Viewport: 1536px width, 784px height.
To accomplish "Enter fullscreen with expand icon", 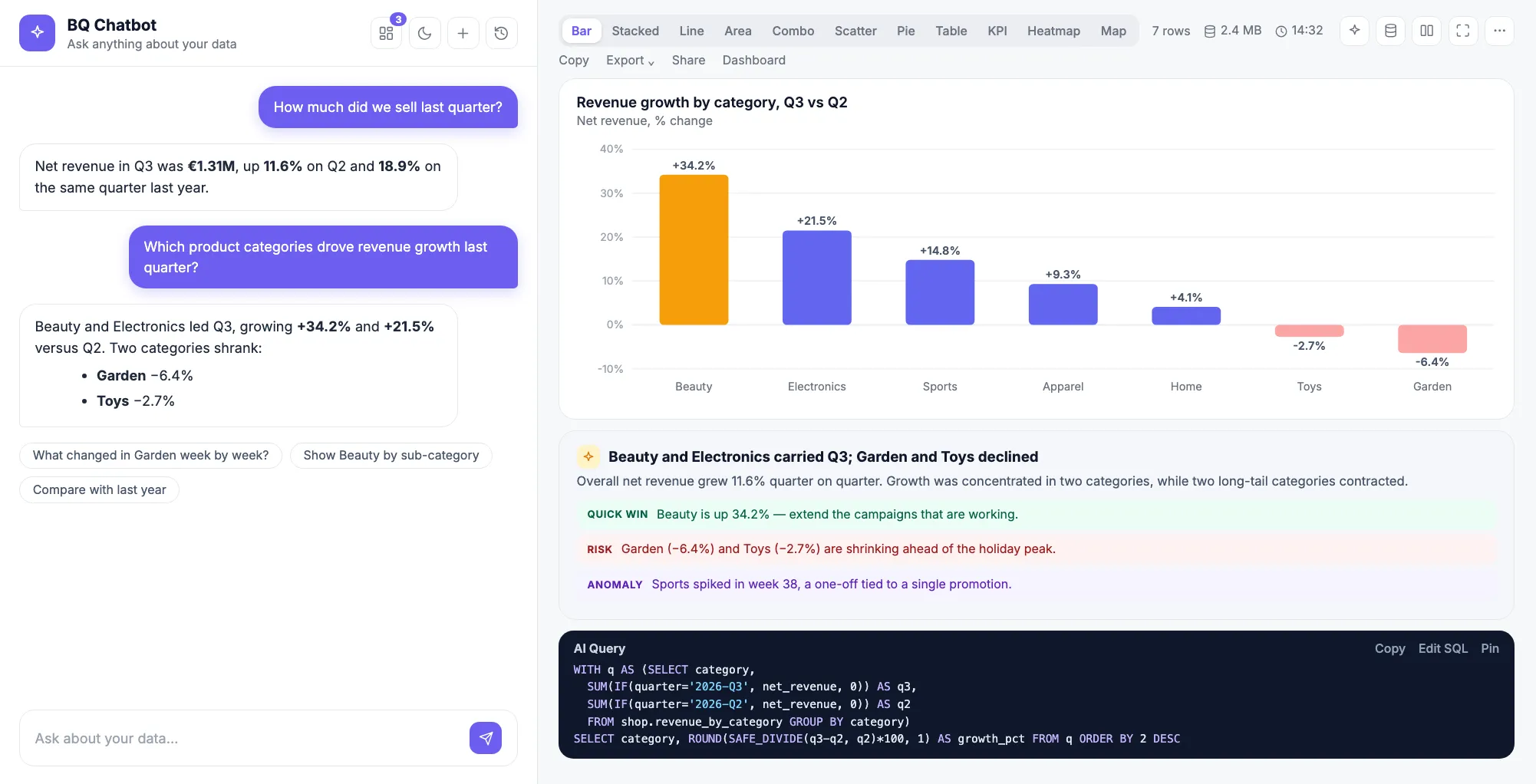I will (1463, 31).
